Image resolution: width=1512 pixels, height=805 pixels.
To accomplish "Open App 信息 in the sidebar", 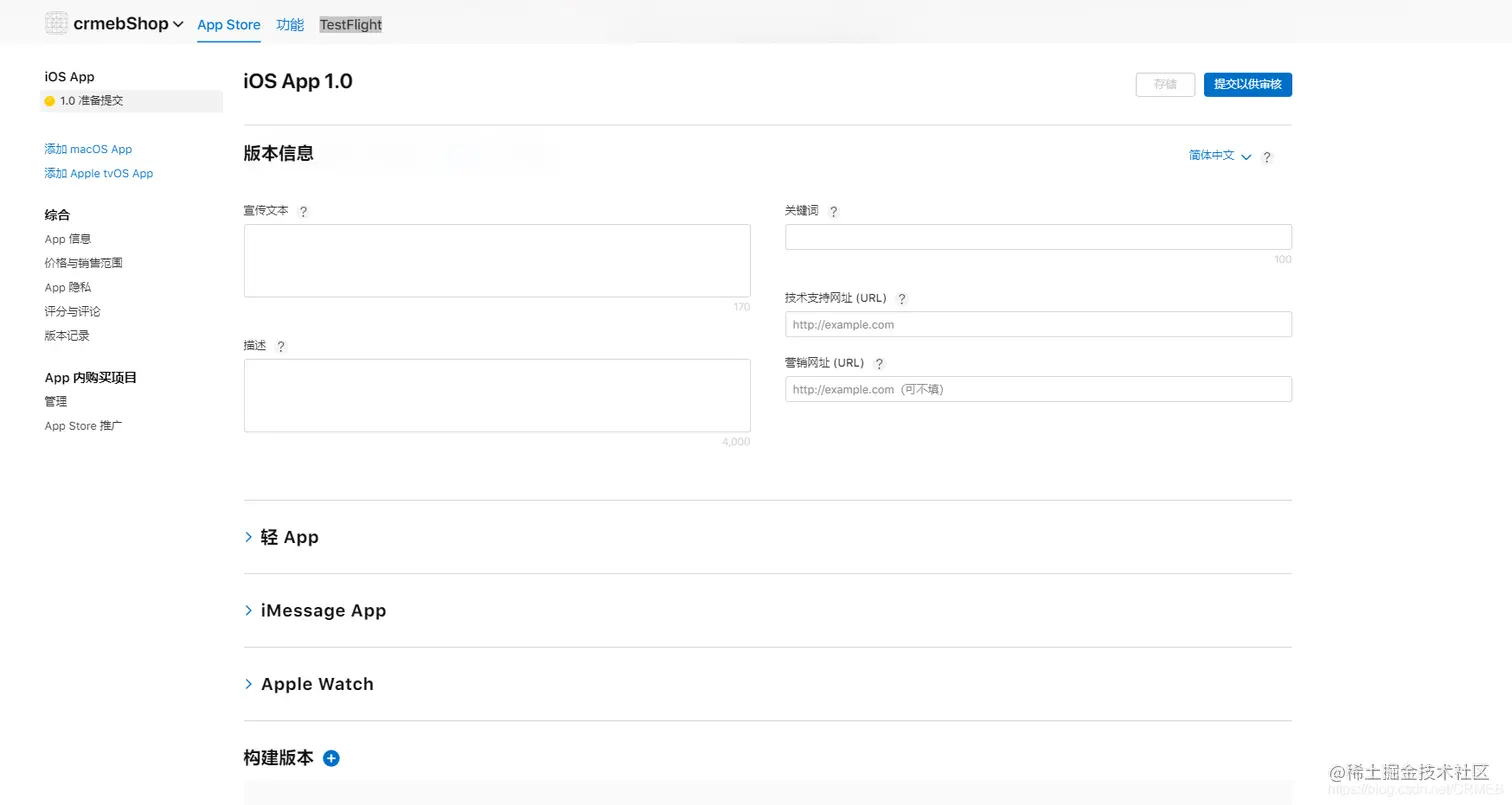I will click(x=68, y=239).
